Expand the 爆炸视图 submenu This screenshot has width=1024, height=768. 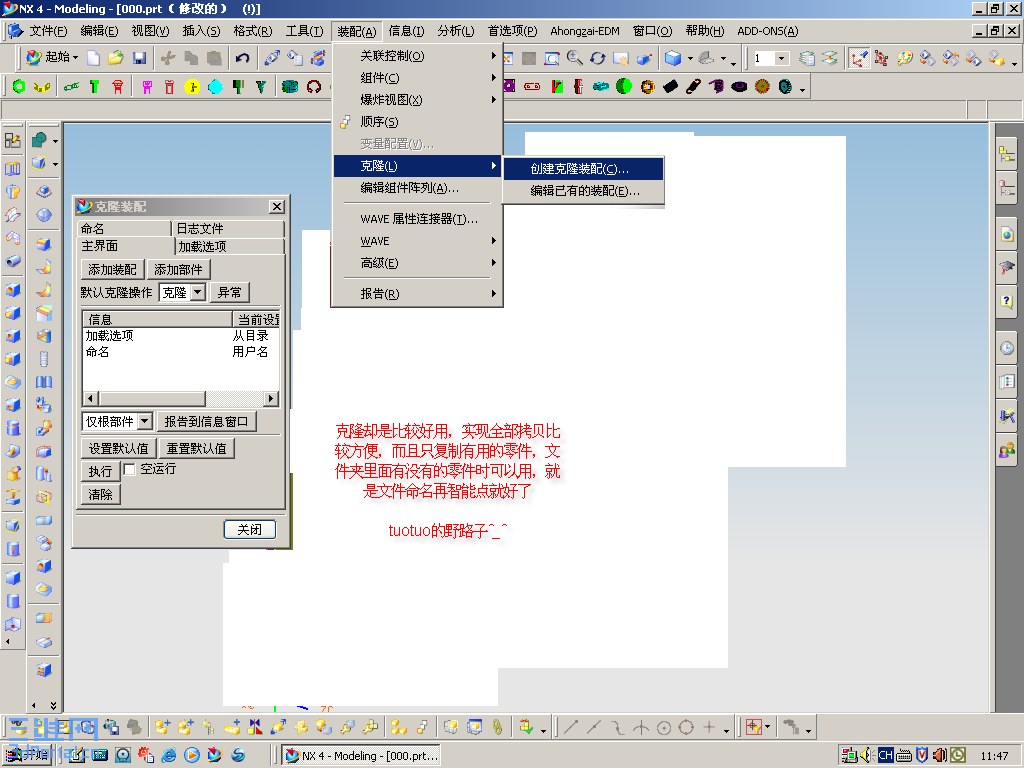tap(417, 100)
